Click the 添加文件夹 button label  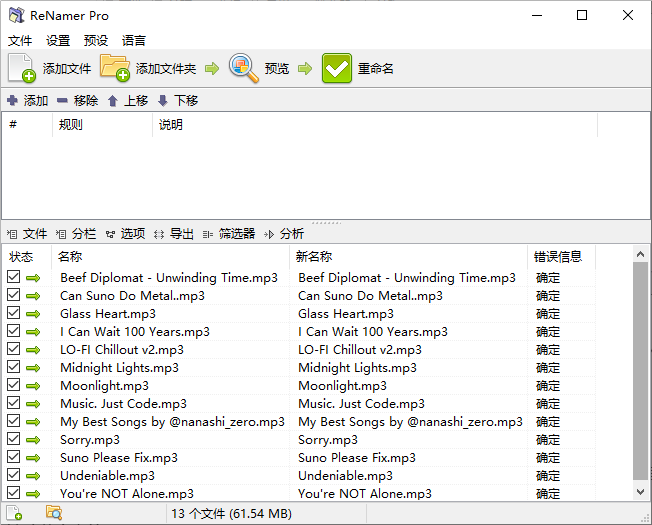(165, 68)
